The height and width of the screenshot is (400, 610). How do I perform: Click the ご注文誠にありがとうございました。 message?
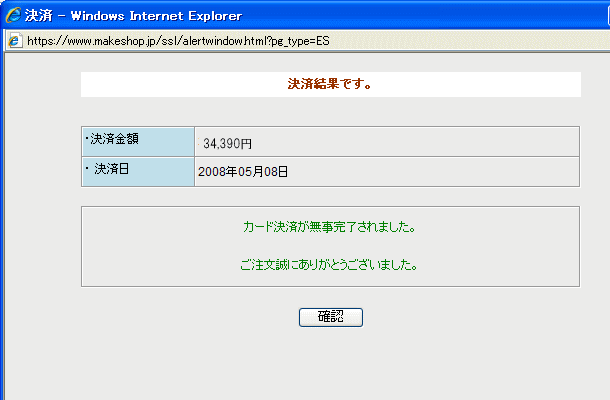tap(329, 265)
